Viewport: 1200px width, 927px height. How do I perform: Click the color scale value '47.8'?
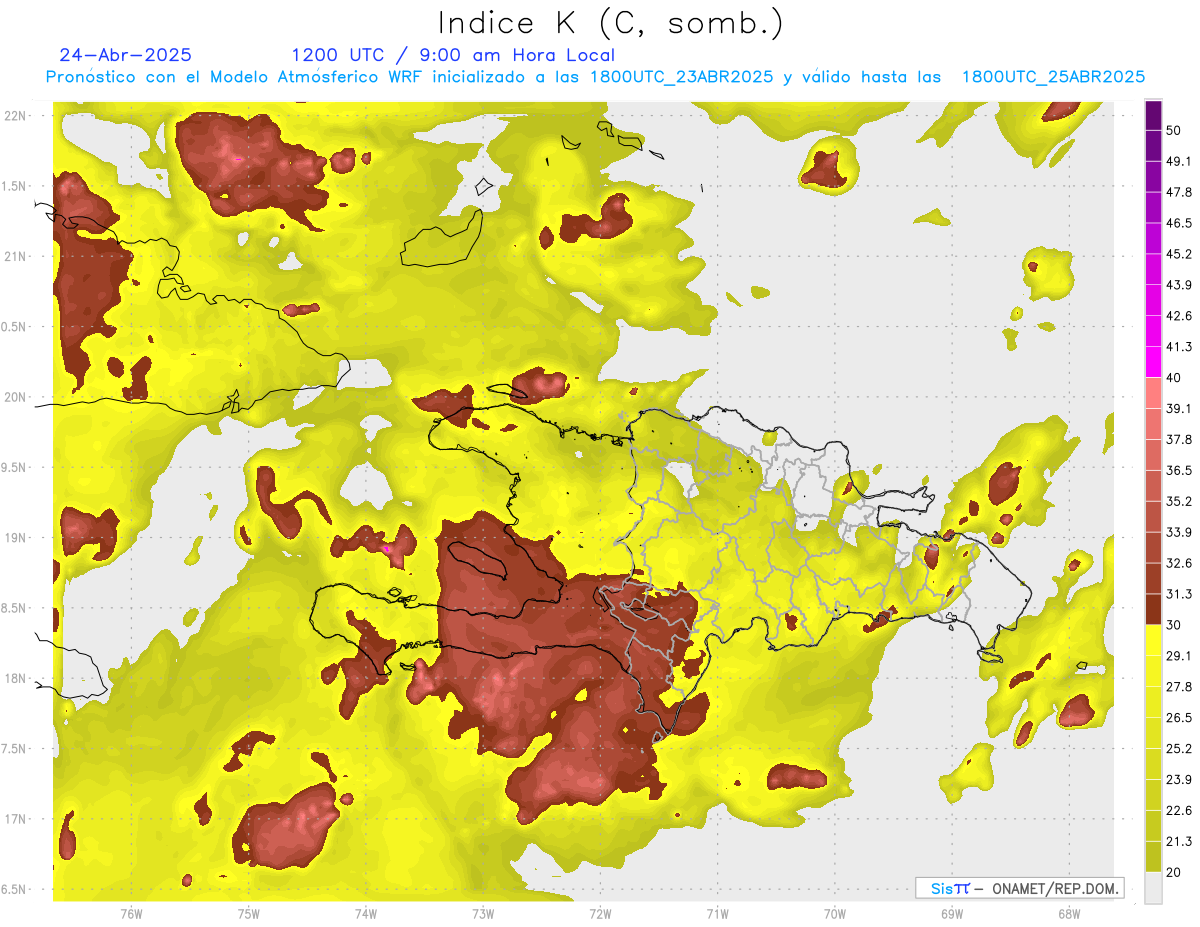pyautogui.click(x=1179, y=192)
